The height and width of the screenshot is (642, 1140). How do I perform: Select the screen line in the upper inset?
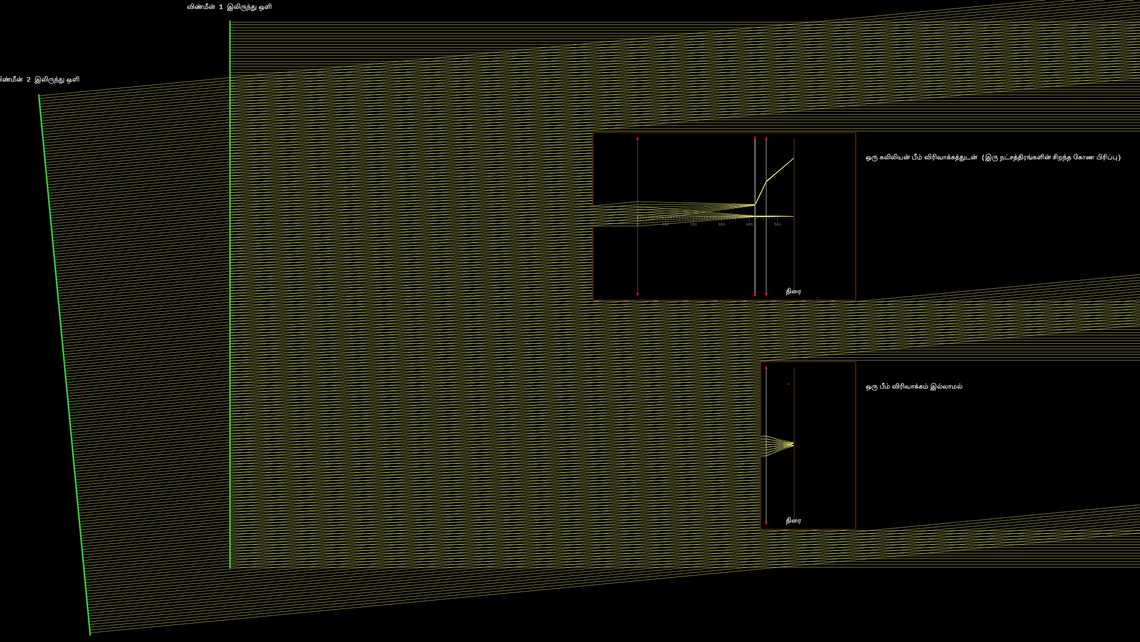pyautogui.click(x=794, y=250)
